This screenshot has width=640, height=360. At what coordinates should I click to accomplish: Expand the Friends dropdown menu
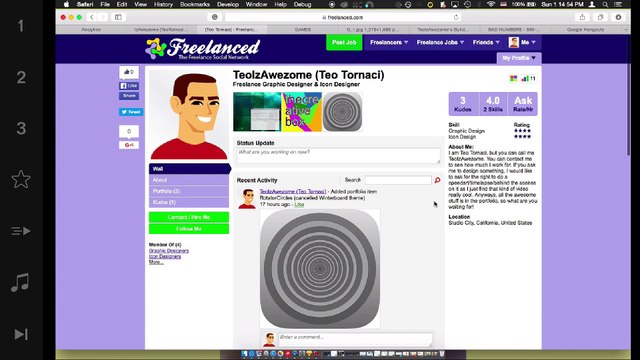tap(486, 42)
